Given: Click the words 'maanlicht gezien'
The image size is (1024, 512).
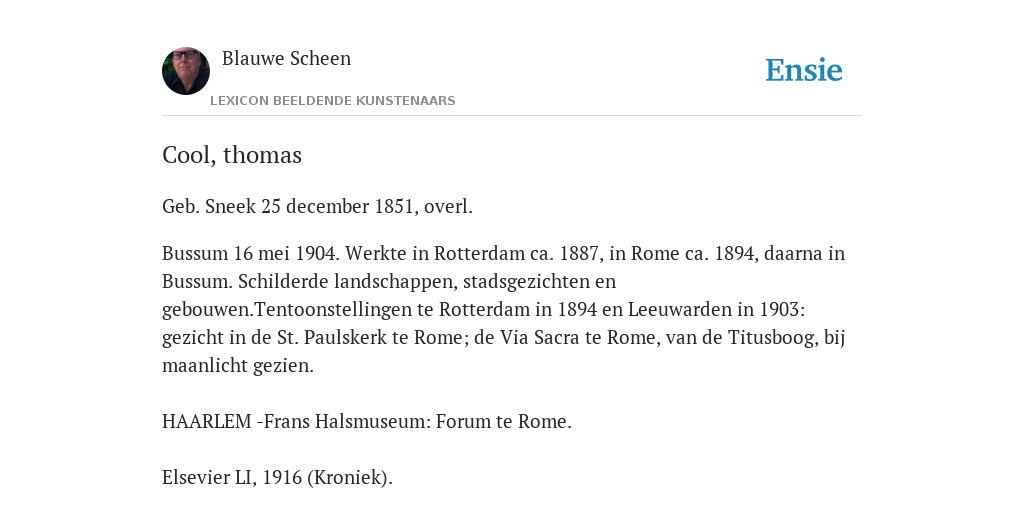Looking at the screenshot, I should 236,366.
